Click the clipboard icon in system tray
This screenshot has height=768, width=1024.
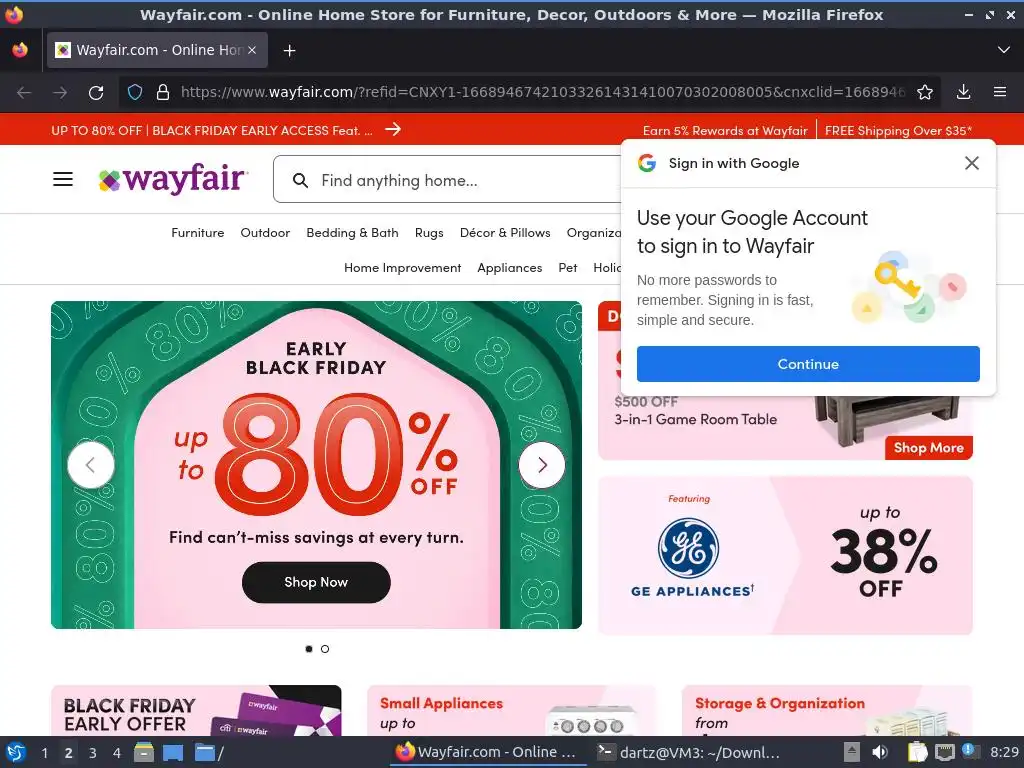coord(918,752)
